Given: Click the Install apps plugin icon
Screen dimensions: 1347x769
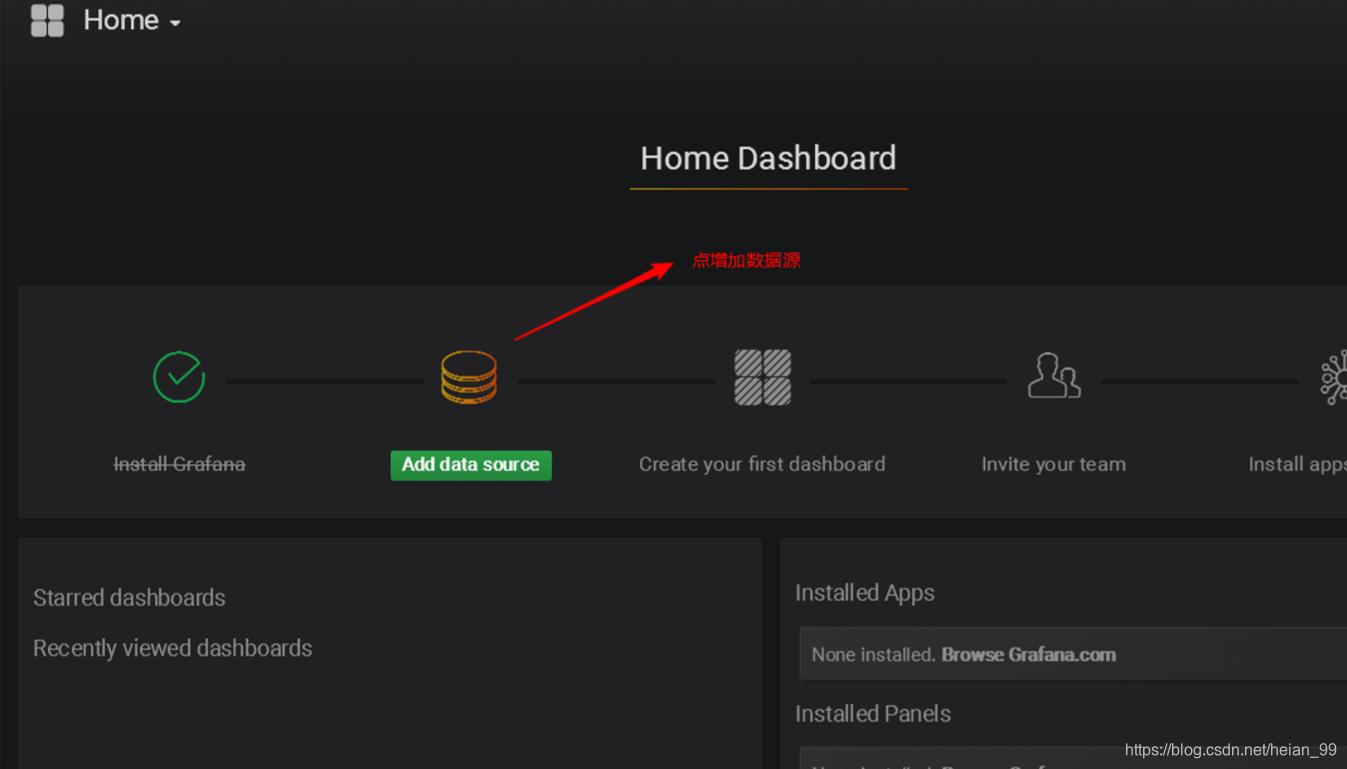Looking at the screenshot, I should [1334, 377].
